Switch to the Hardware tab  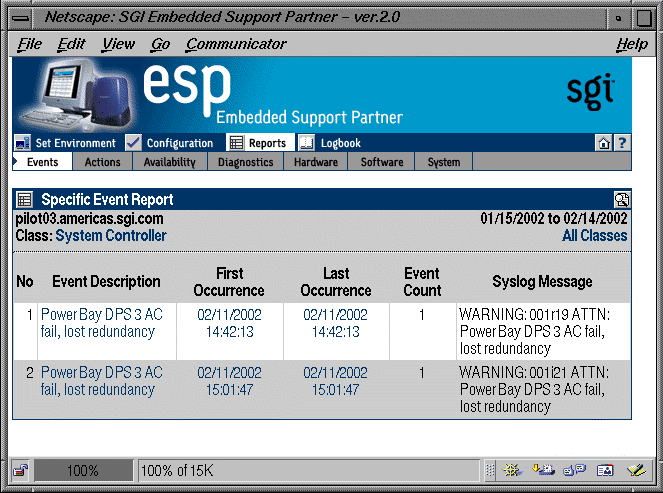point(316,162)
